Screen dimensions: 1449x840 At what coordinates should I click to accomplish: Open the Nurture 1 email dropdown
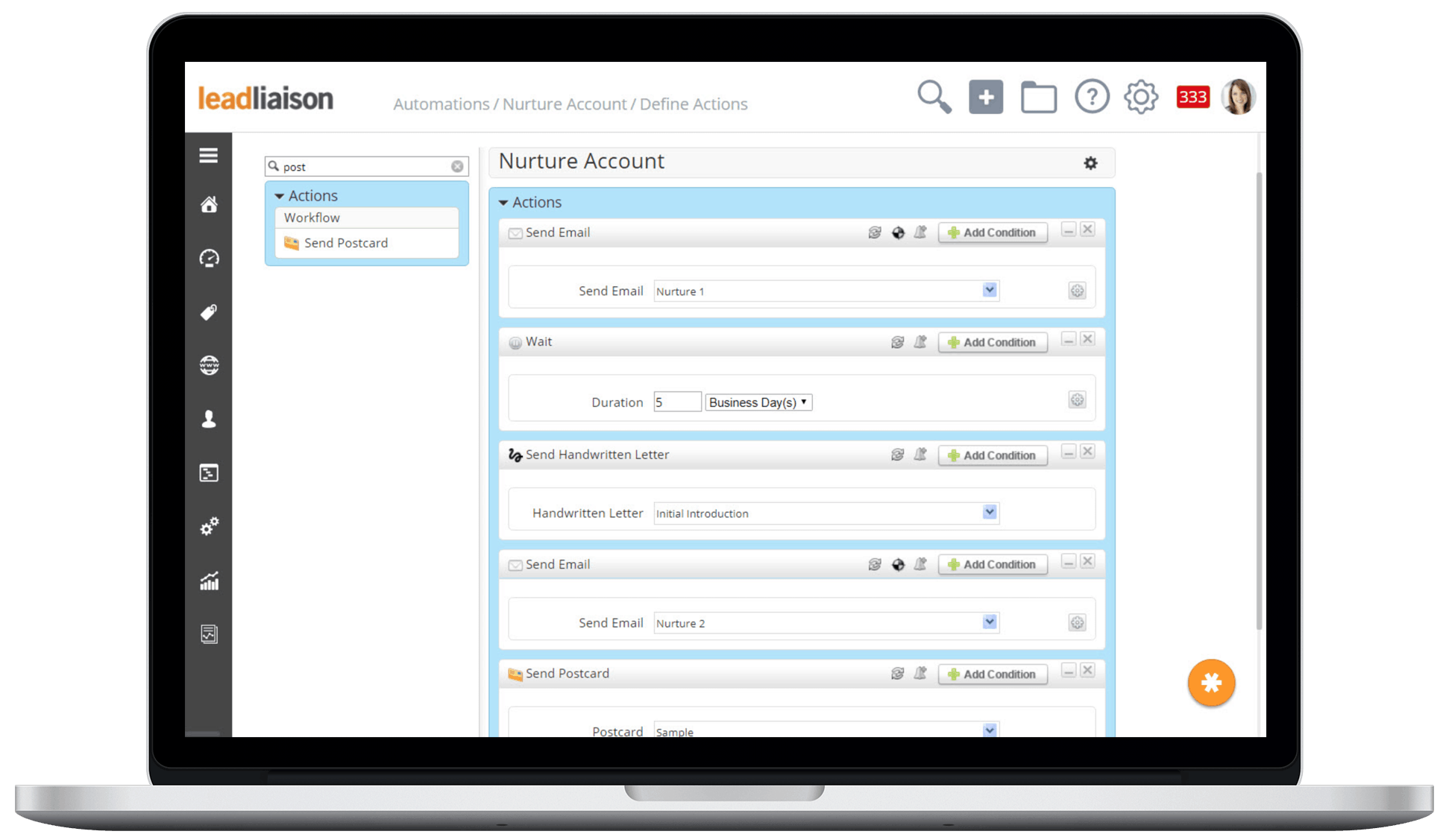coord(990,291)
